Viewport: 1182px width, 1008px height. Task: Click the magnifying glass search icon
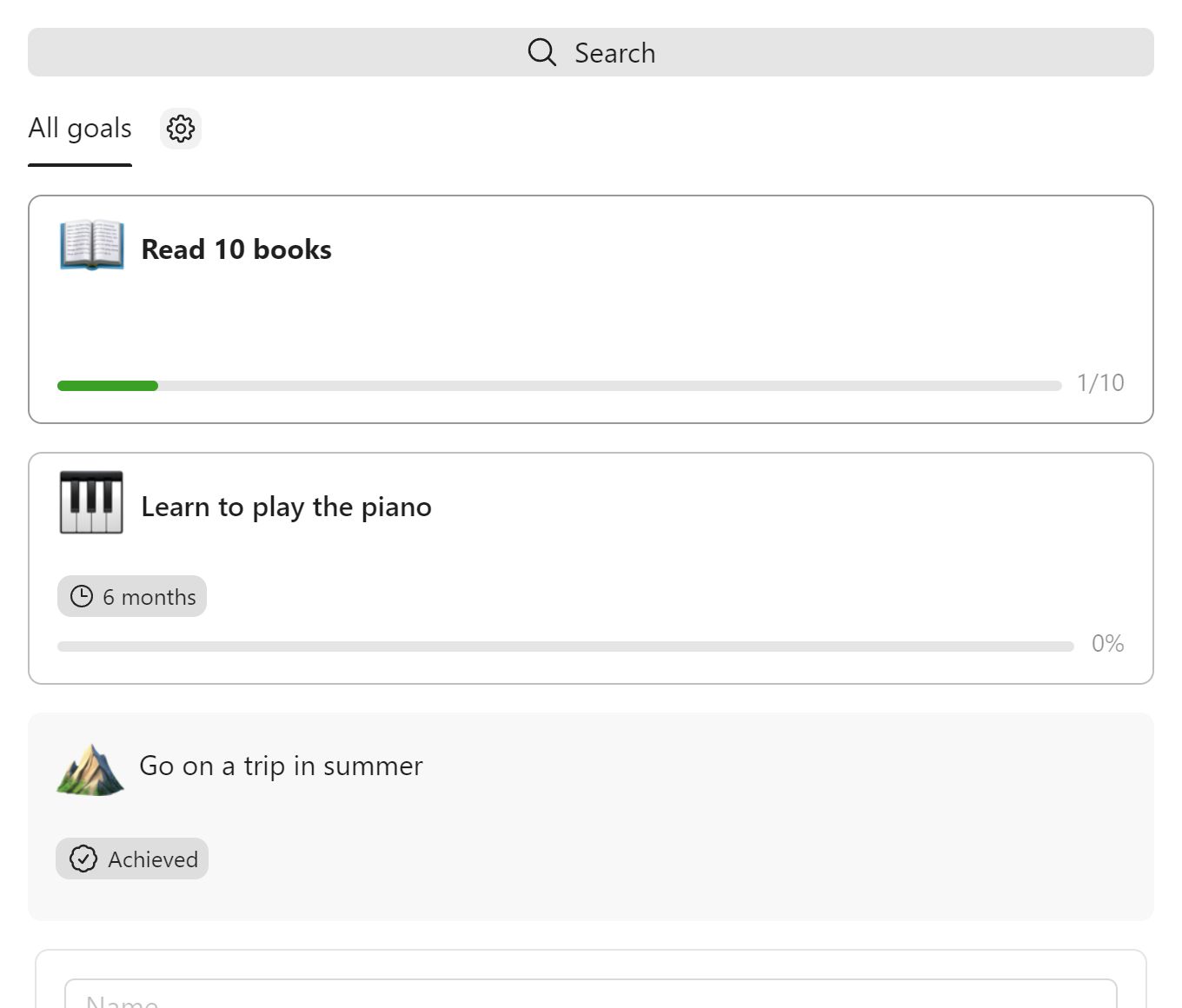click(542, 52)
